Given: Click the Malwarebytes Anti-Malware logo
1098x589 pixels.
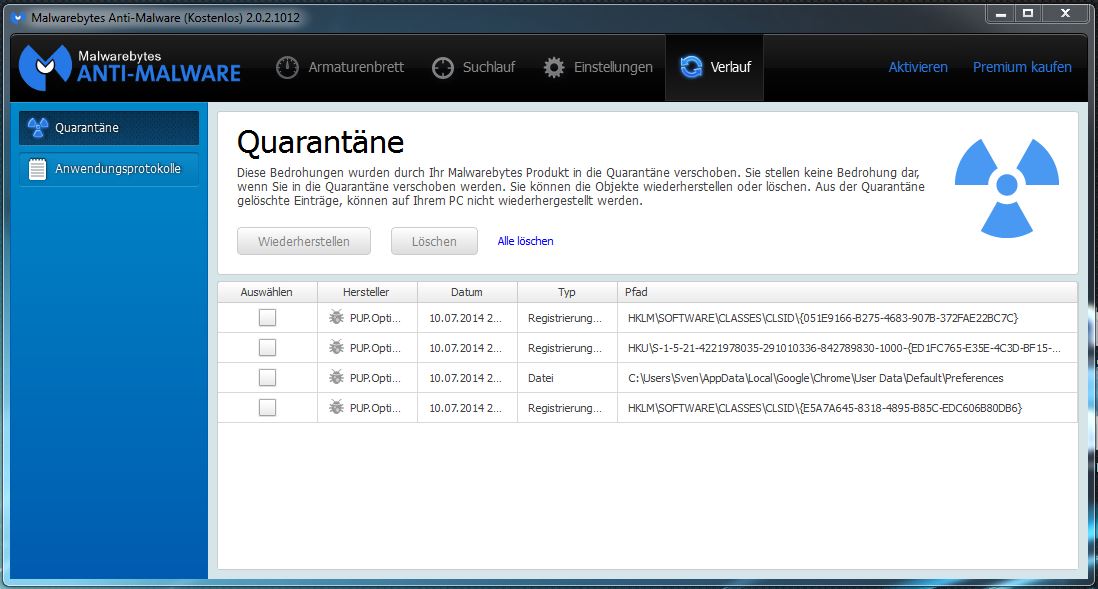Looking at the screenshot, I should [x=130, y=67].
